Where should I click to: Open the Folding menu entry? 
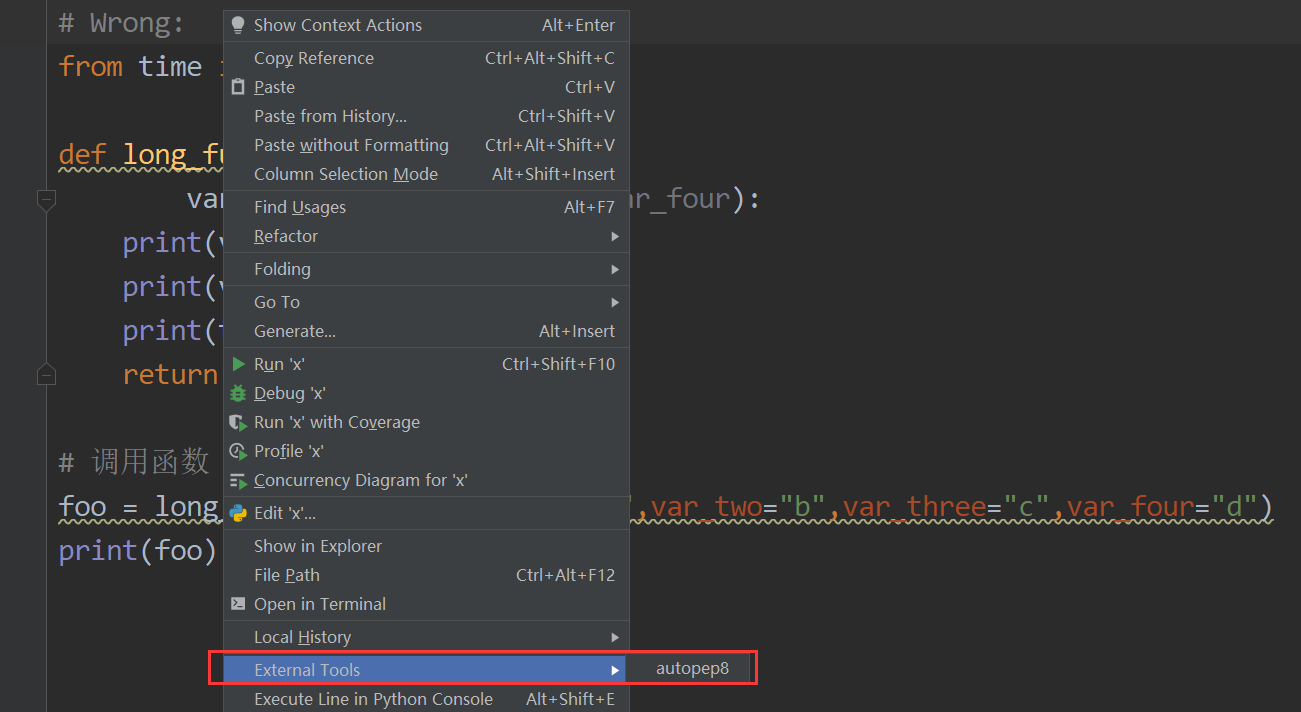coord(426,269)
